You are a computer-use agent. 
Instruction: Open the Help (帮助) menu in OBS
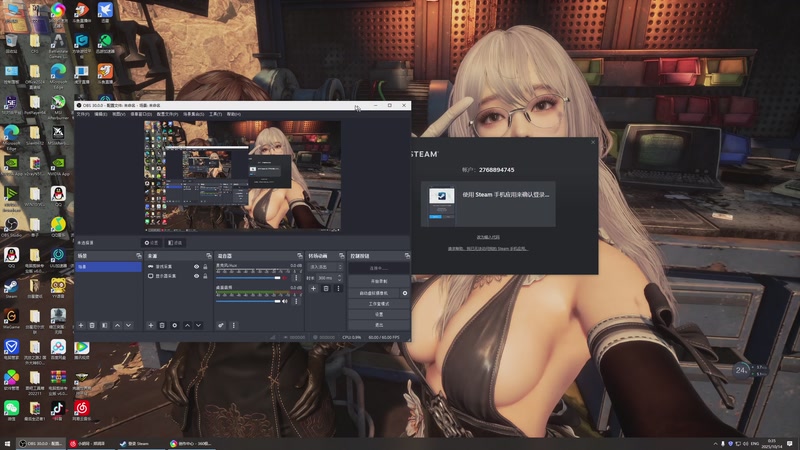233,114
